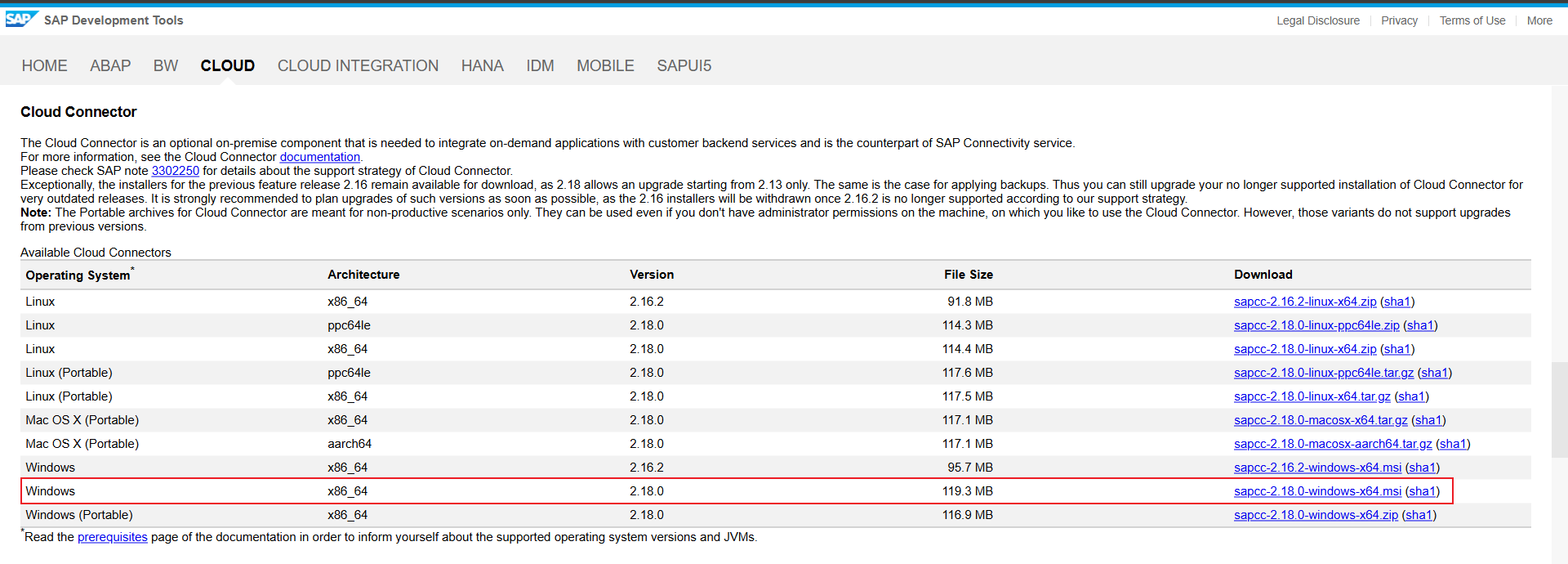The height and width of the screenshot is (564, 1568).
Task: Click the 91.8 MB file size cell
Action: (x=970, y=302)
